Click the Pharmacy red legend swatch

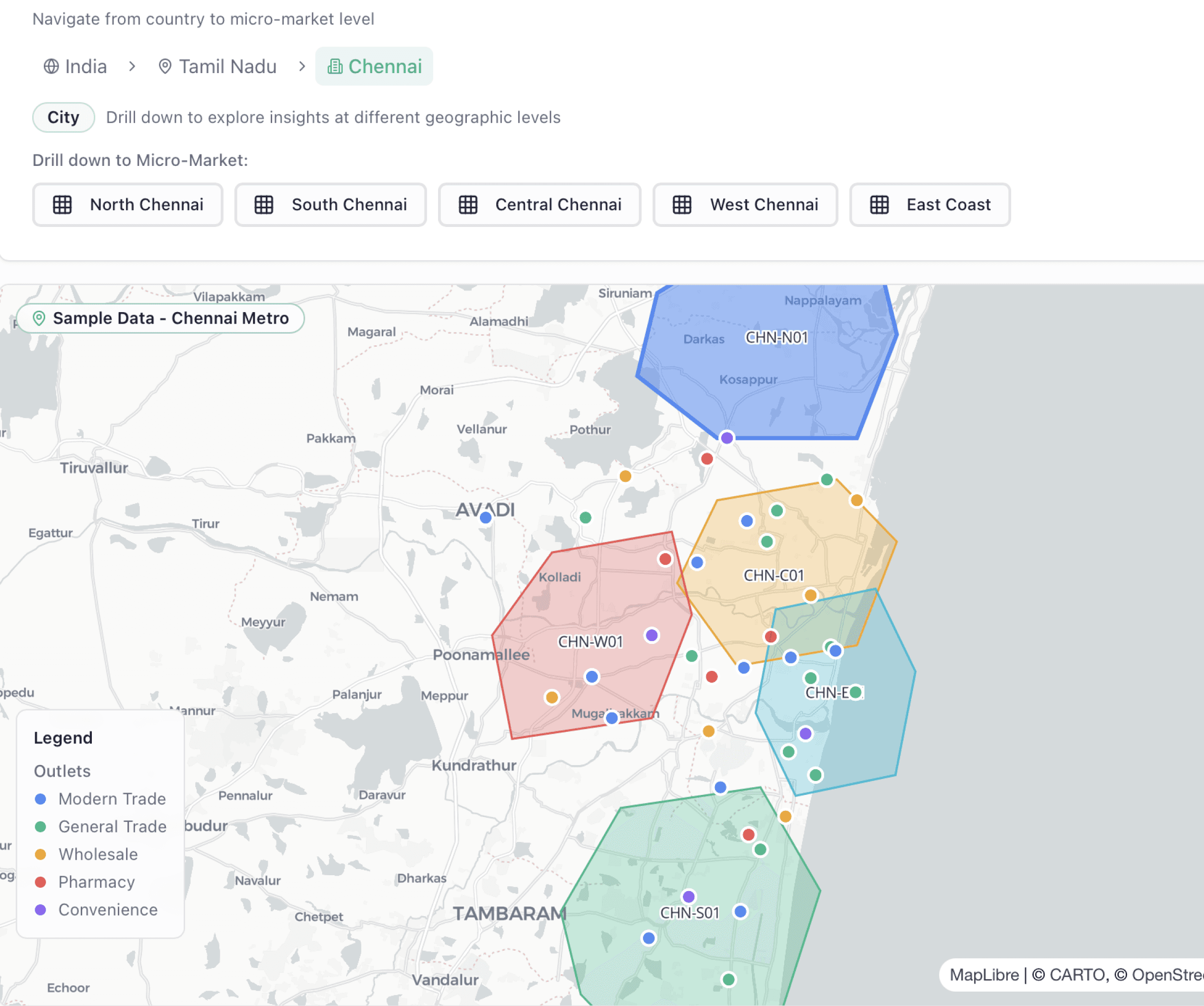pos(41,882)
